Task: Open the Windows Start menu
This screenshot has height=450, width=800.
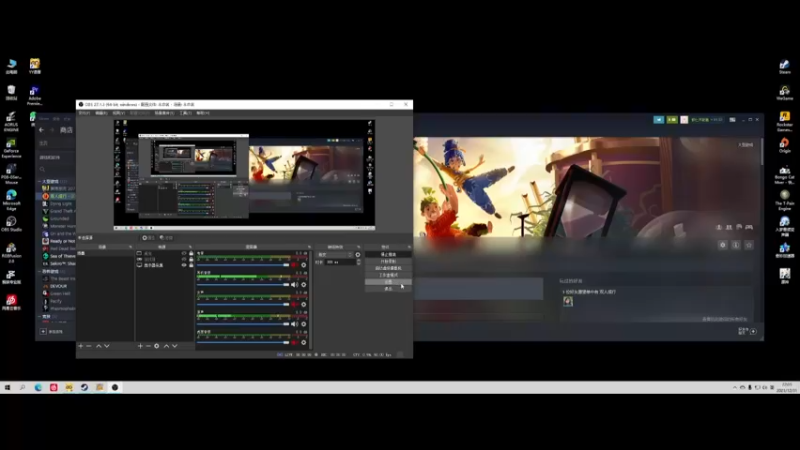Action: 7,388
